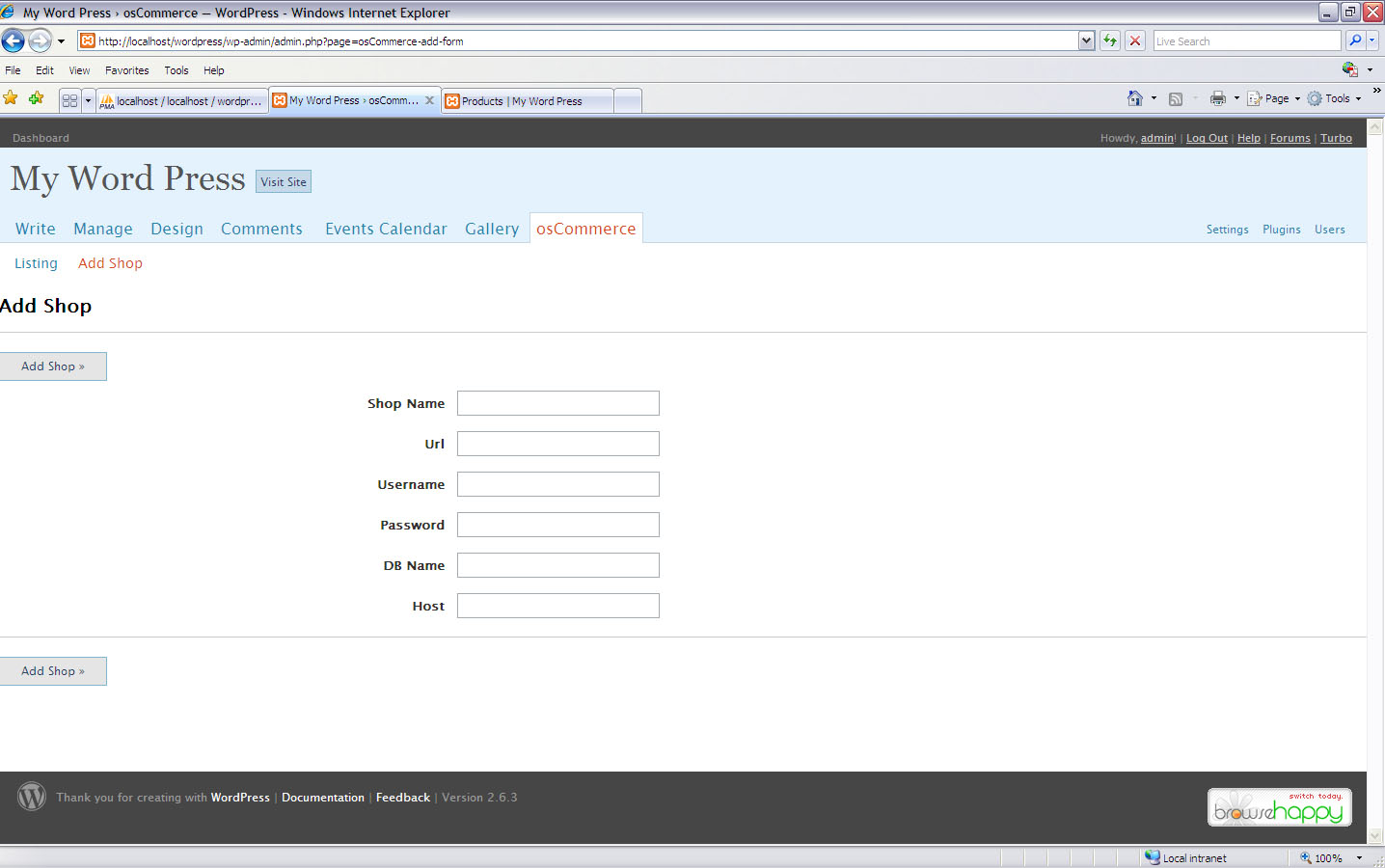Click the Visit Site button
The height and width of the screenshot is (868, 1385).
[284, 181]
